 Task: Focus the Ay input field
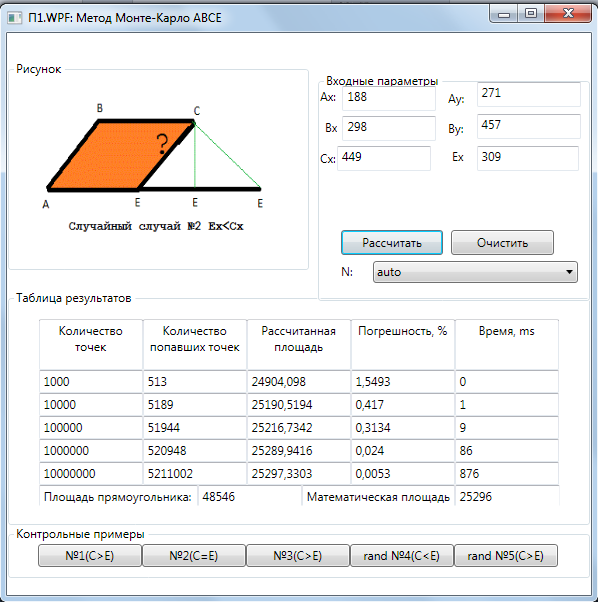point(529,94)
